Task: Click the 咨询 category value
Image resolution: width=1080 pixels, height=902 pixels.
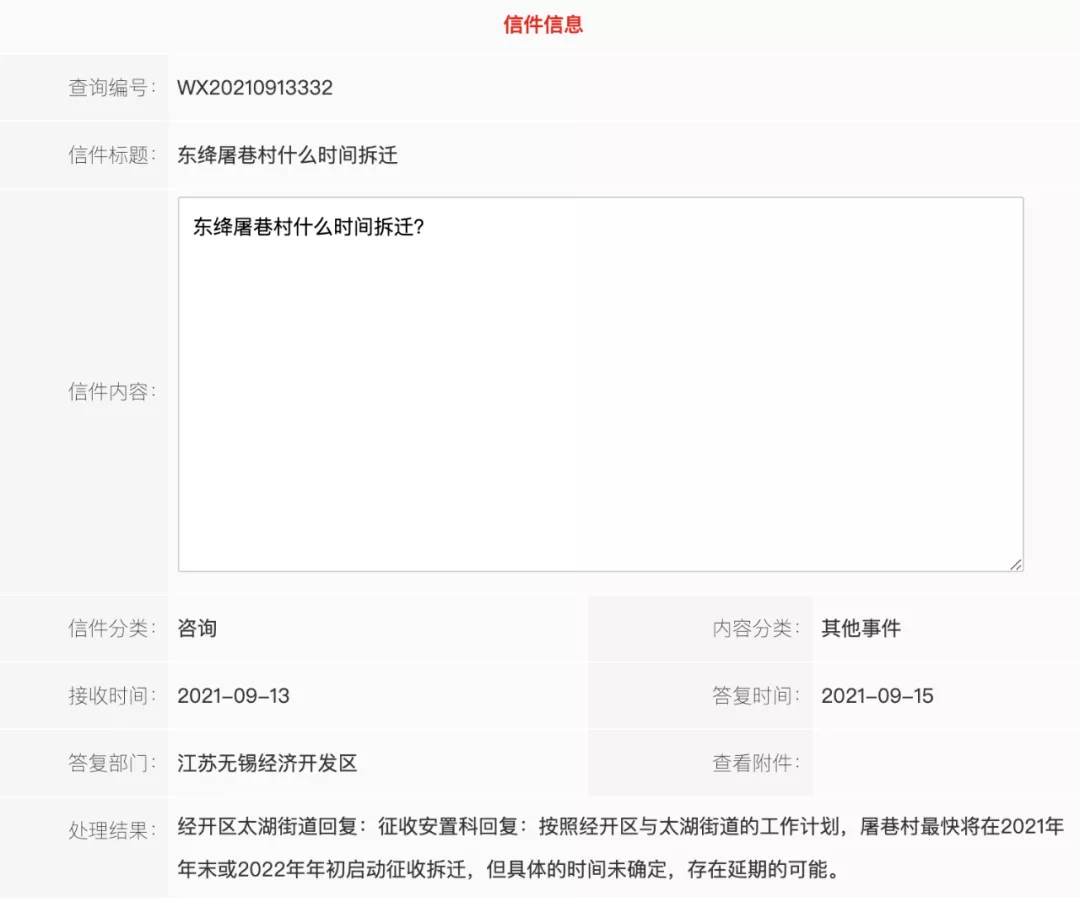Action: [x=197, y=629]
